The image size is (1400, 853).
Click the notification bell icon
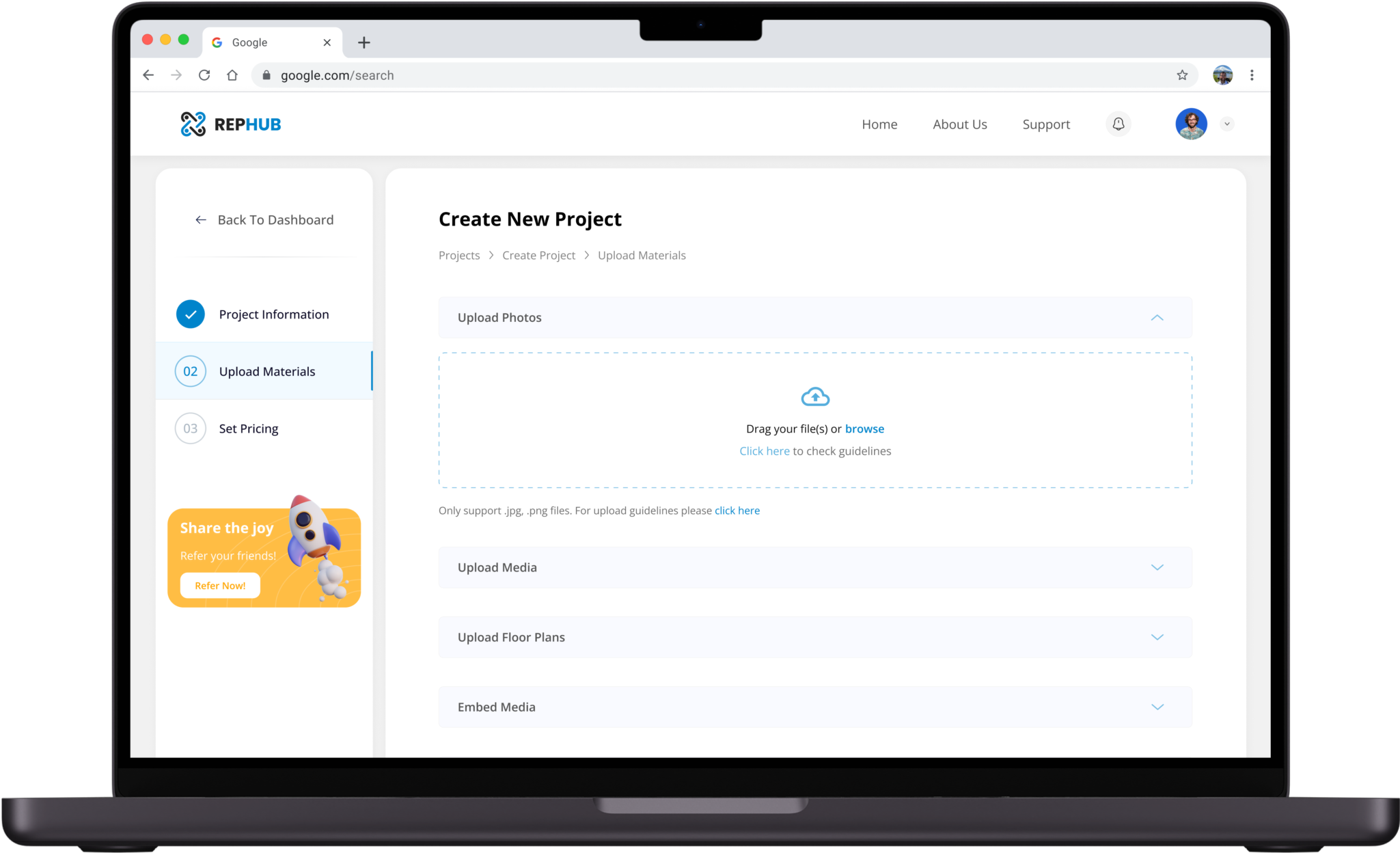1118,124
